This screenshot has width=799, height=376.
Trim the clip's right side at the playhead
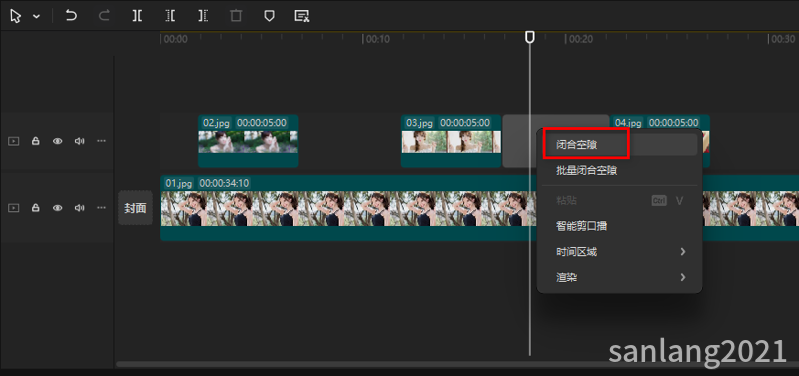click(x=203, y=16)
